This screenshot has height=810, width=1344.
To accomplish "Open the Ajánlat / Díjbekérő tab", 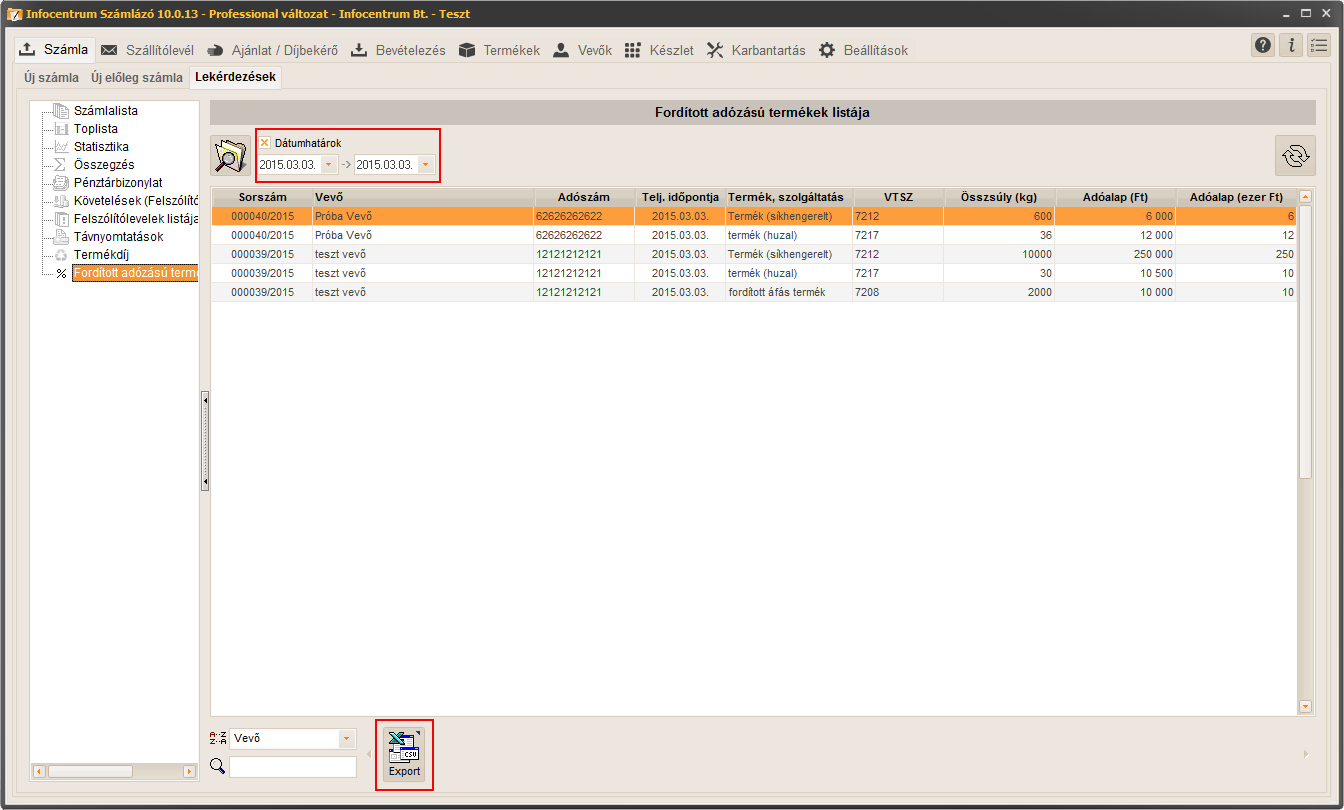I will tap(272, 50).
